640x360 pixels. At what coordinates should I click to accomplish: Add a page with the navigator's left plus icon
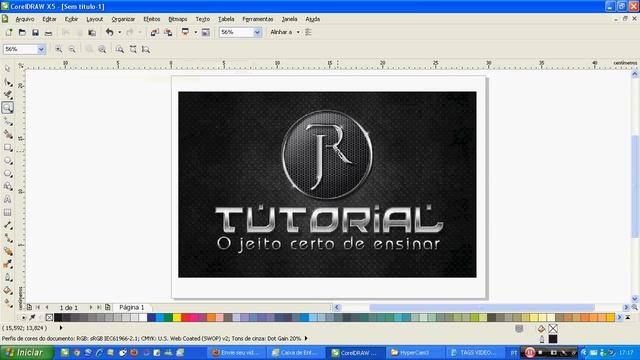[x=29, y=307]
